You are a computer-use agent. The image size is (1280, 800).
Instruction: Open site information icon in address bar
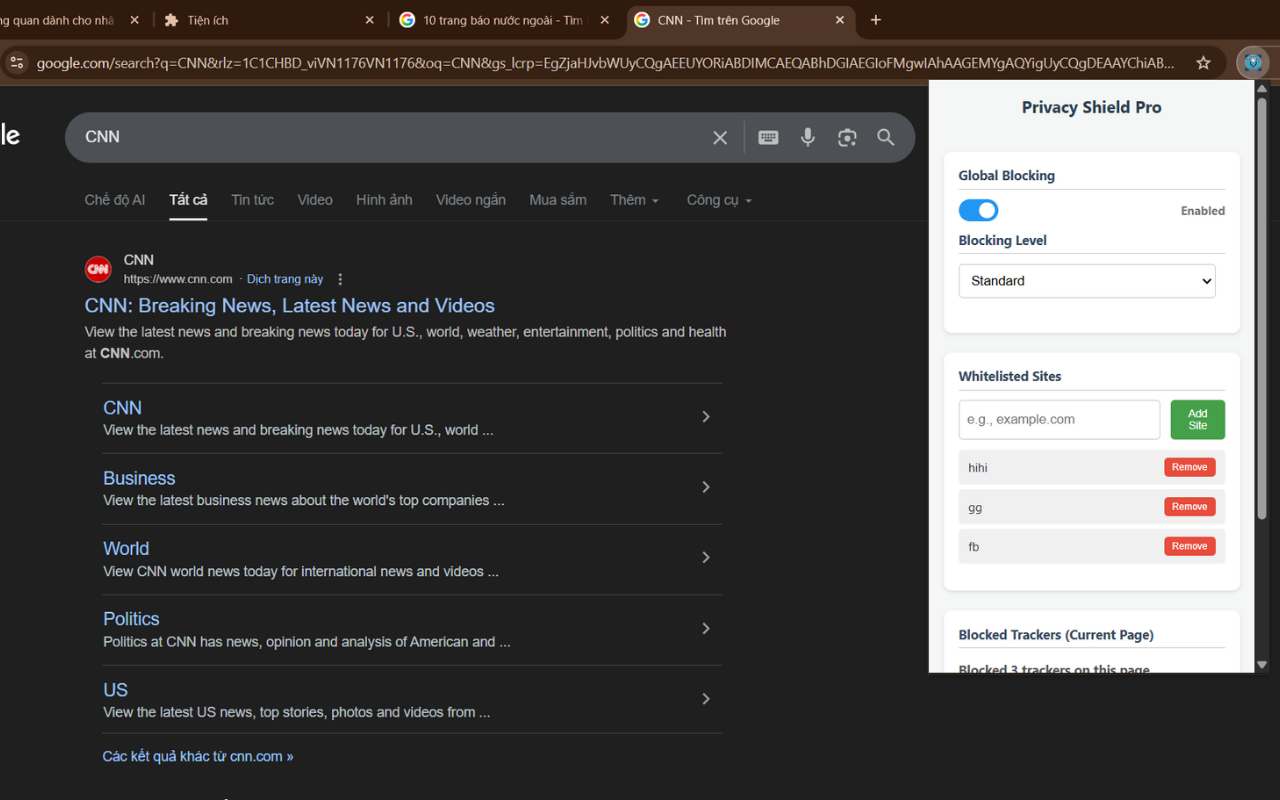16,63
